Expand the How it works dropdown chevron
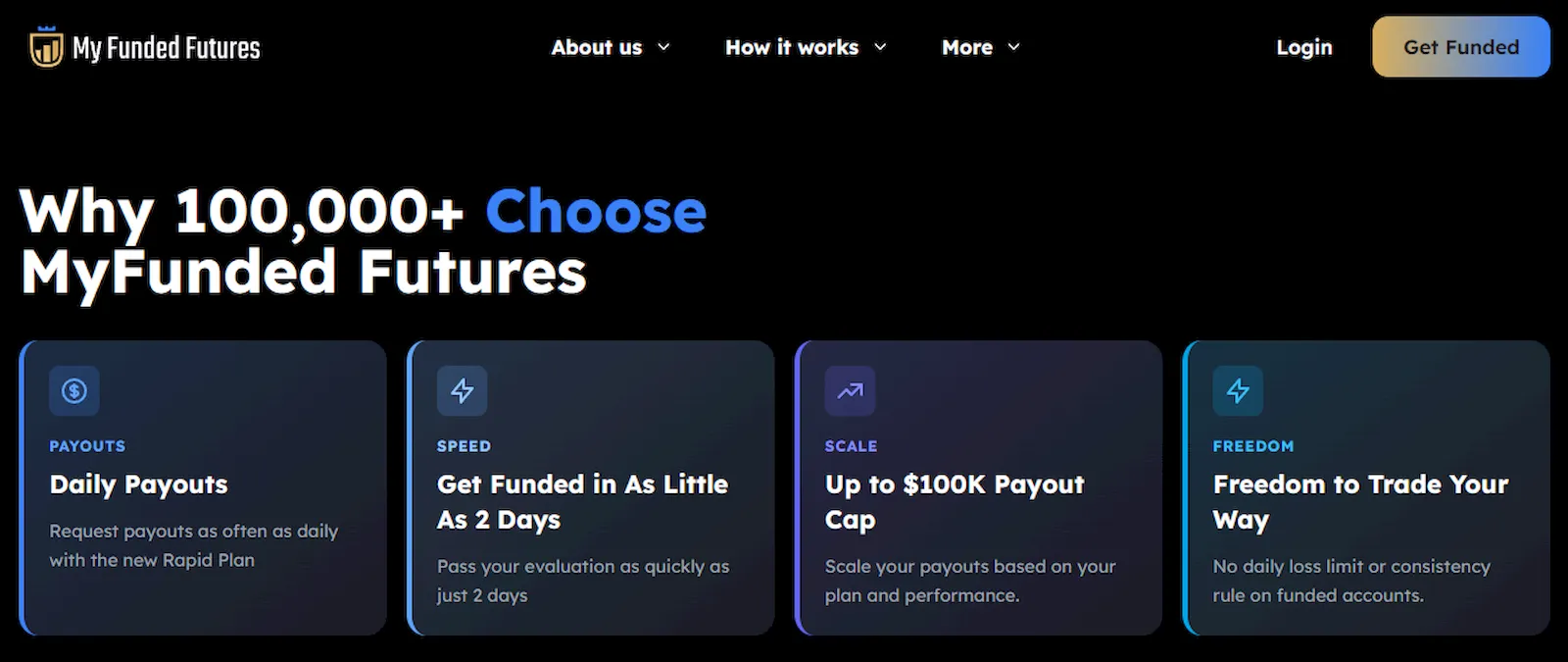 tap(879, 47)
